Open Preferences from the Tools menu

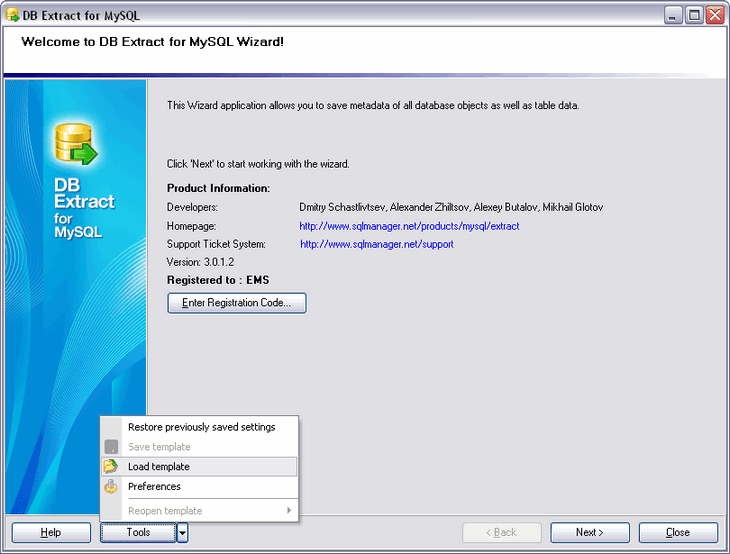click(x=199, y=486)
